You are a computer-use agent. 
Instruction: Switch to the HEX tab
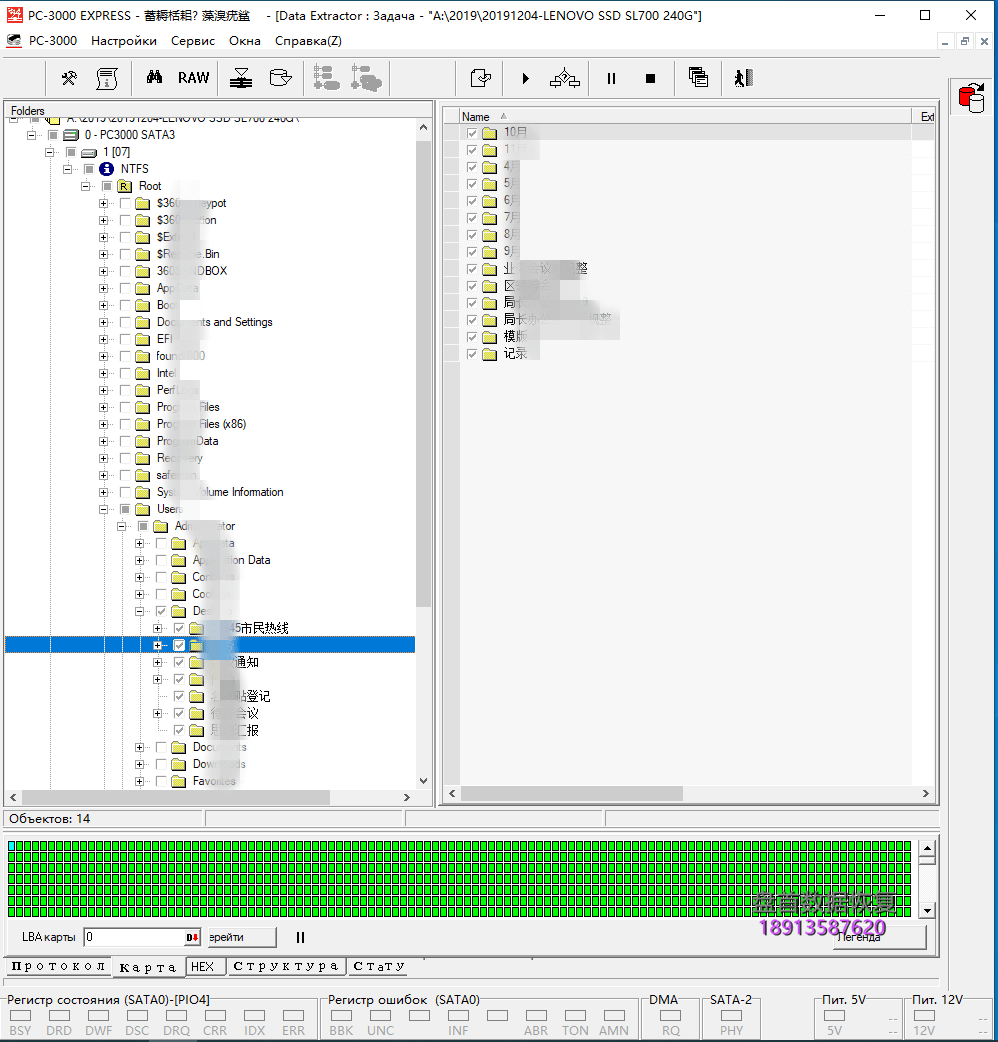[x=203, y=967]
